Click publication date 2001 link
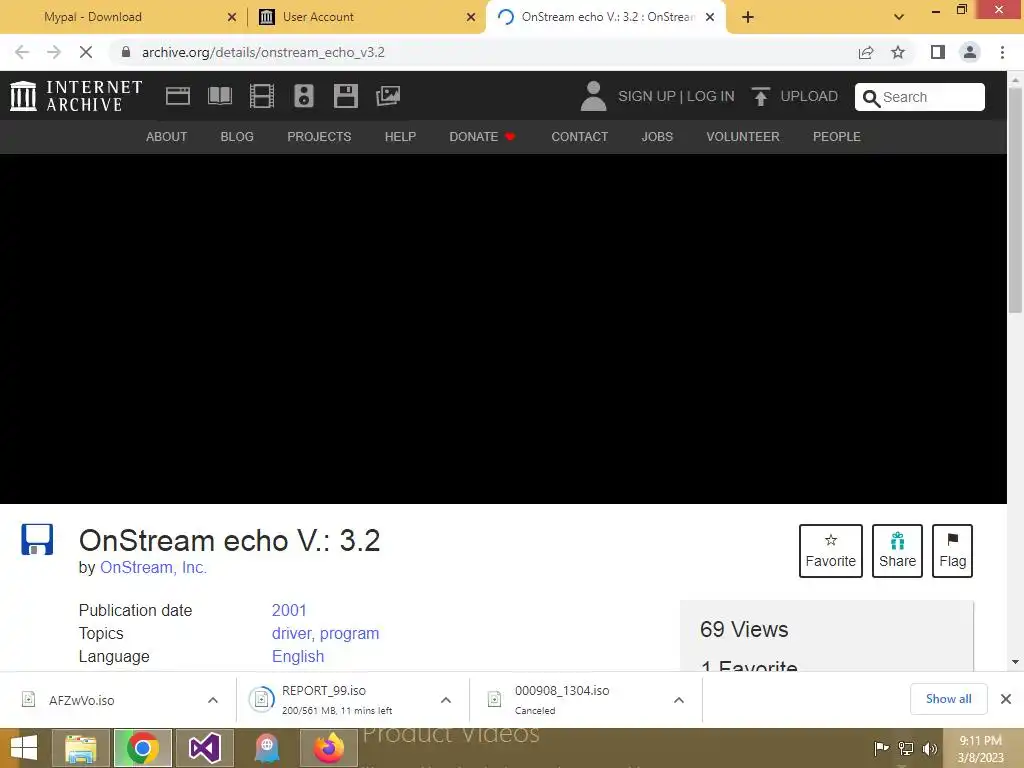 (289, 610)
